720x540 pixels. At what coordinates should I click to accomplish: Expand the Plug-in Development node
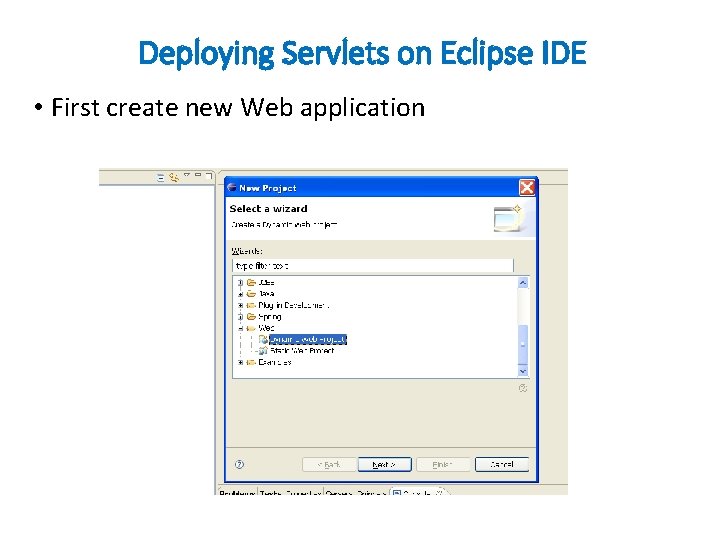[240, 305]
